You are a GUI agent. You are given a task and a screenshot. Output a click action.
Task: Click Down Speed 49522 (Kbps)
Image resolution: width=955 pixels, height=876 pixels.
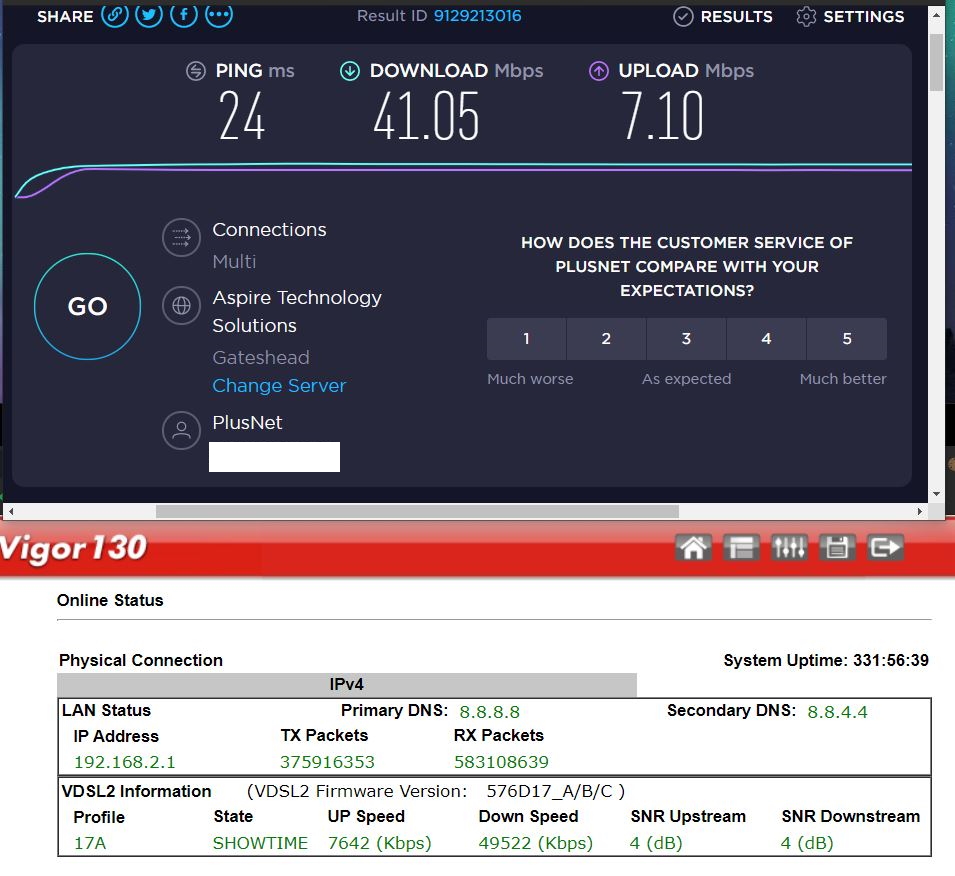[x=535, y=843]
